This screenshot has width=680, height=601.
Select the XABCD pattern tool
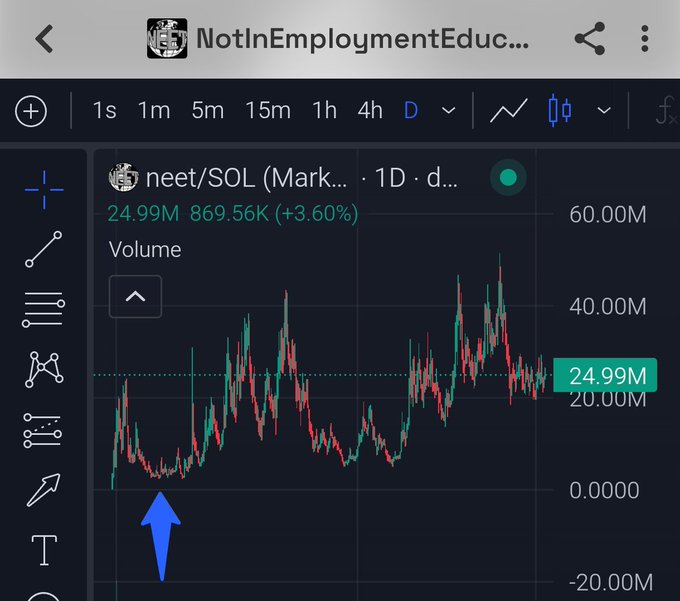point(44,369)
